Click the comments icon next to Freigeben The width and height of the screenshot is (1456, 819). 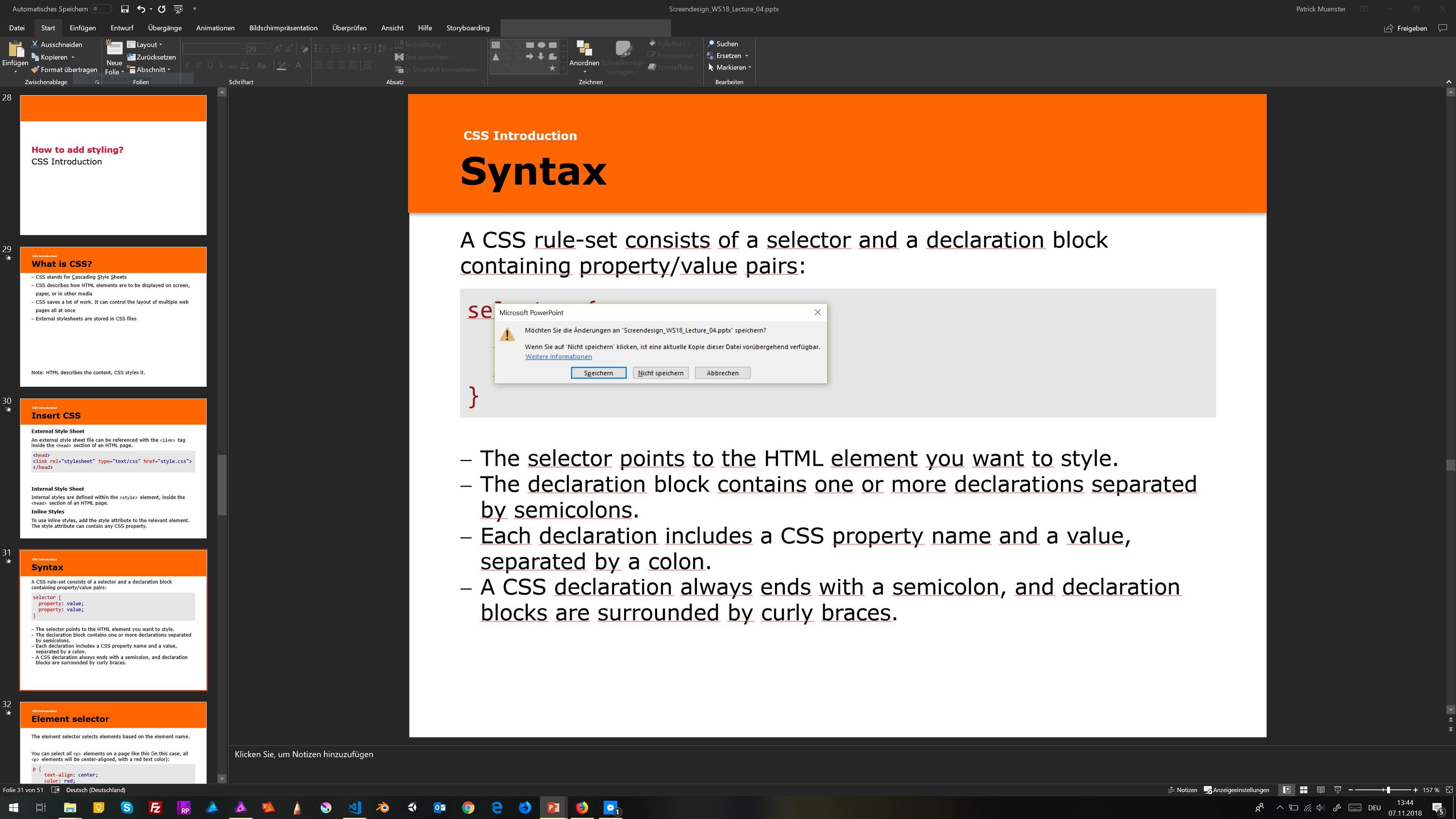coord(1442,28)
